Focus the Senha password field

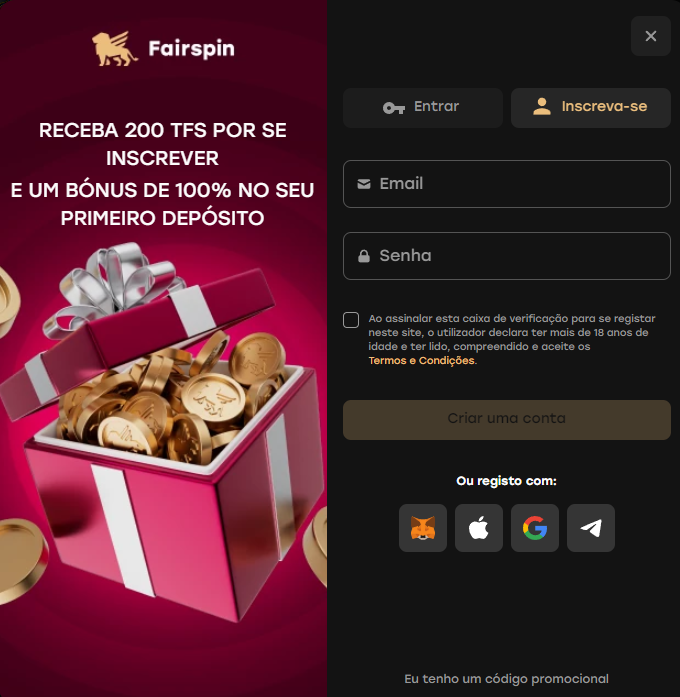507,256
